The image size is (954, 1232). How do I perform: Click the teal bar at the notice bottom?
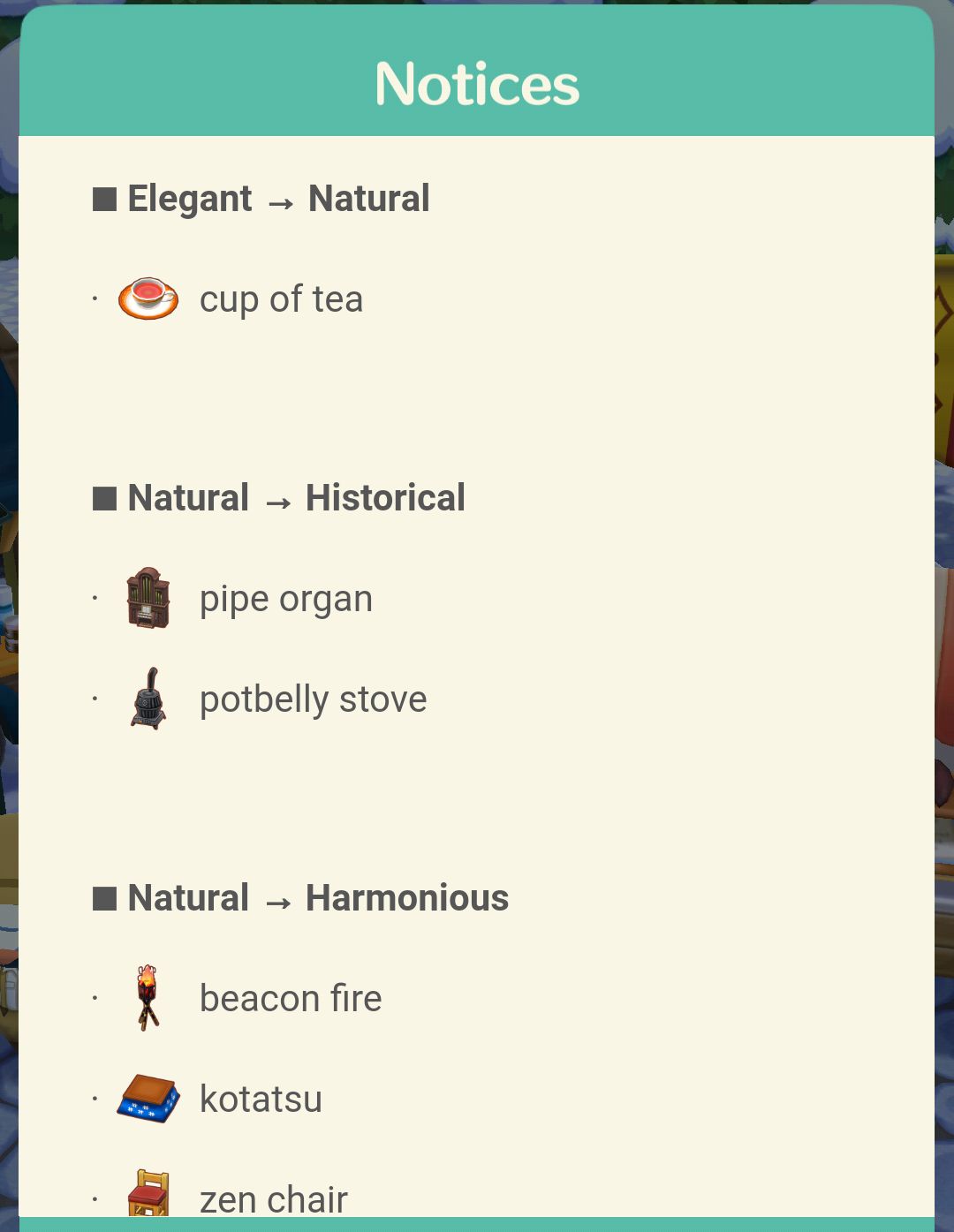point(477,1225)
